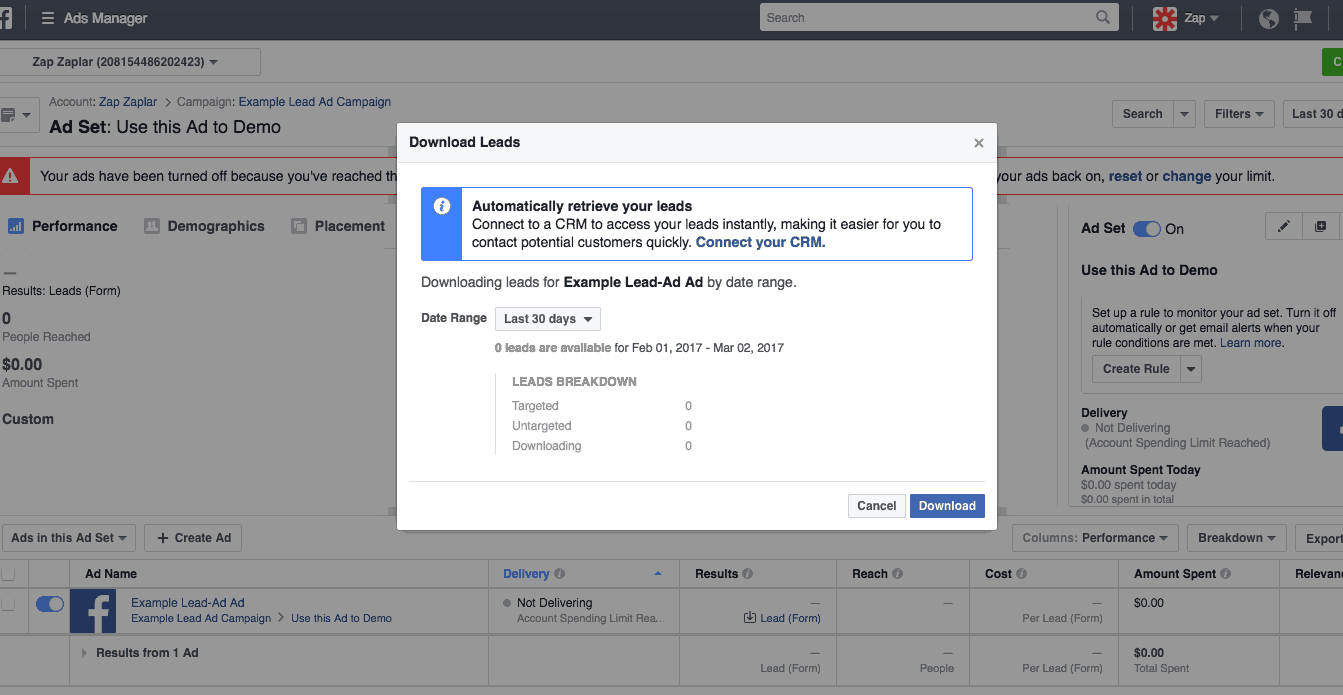Toggle the Example Lead-Ad Ad switch
This screenshot has width=1343, height=695.
(x=50, y=604)
